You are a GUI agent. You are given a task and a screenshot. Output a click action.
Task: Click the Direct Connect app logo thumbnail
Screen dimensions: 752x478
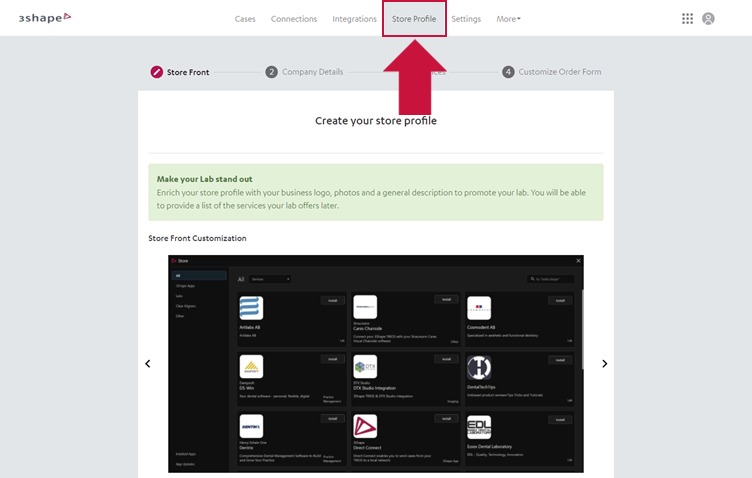(365, 426)
